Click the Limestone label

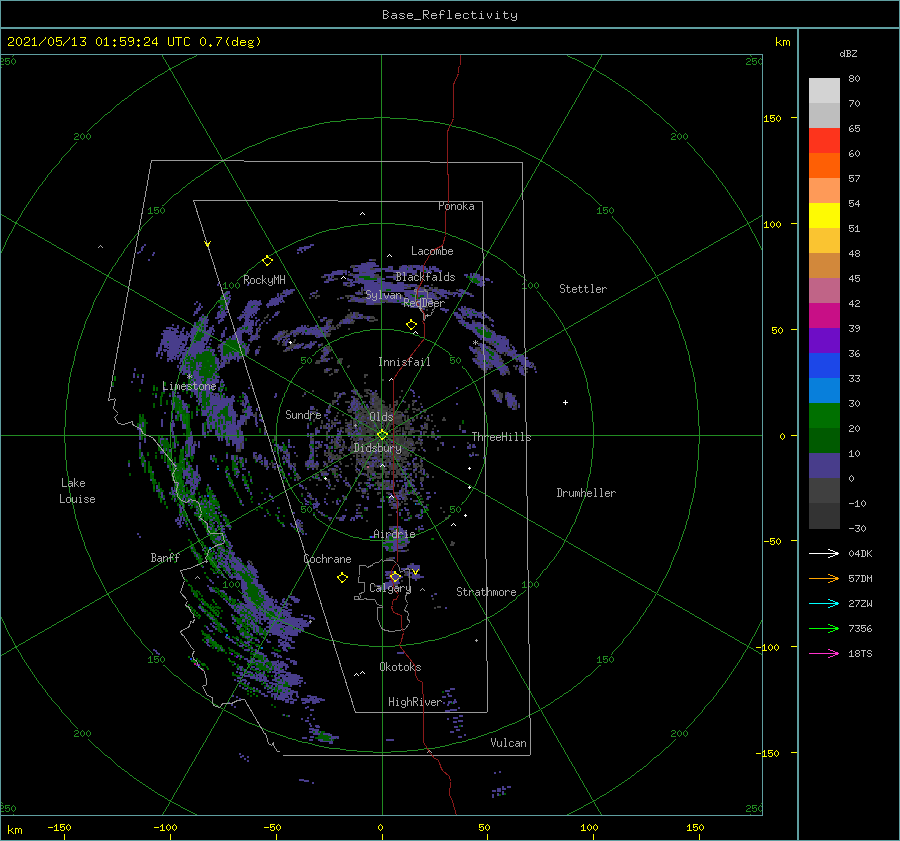point(189,386)
